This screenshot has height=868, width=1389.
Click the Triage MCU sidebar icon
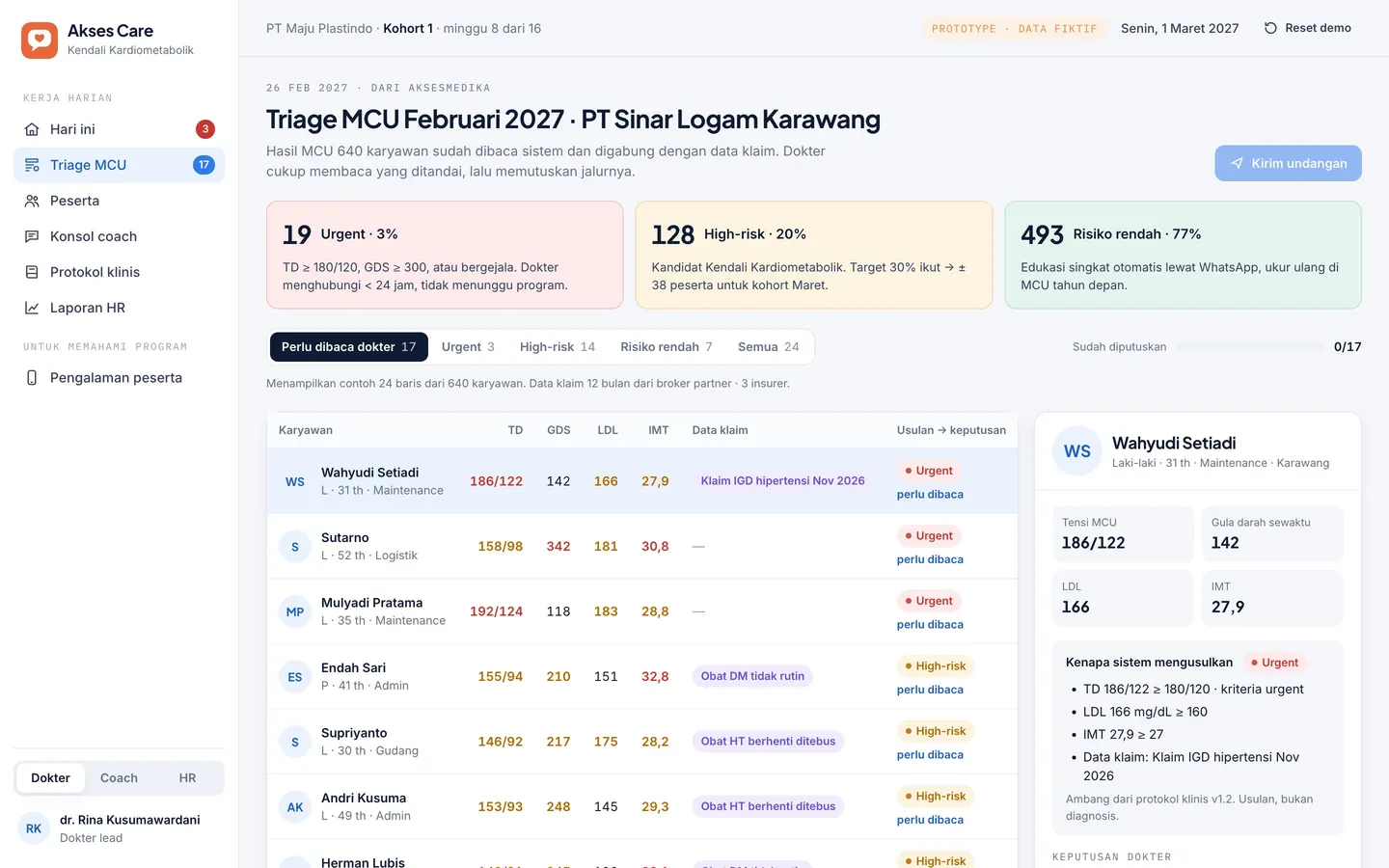point(32,165)
